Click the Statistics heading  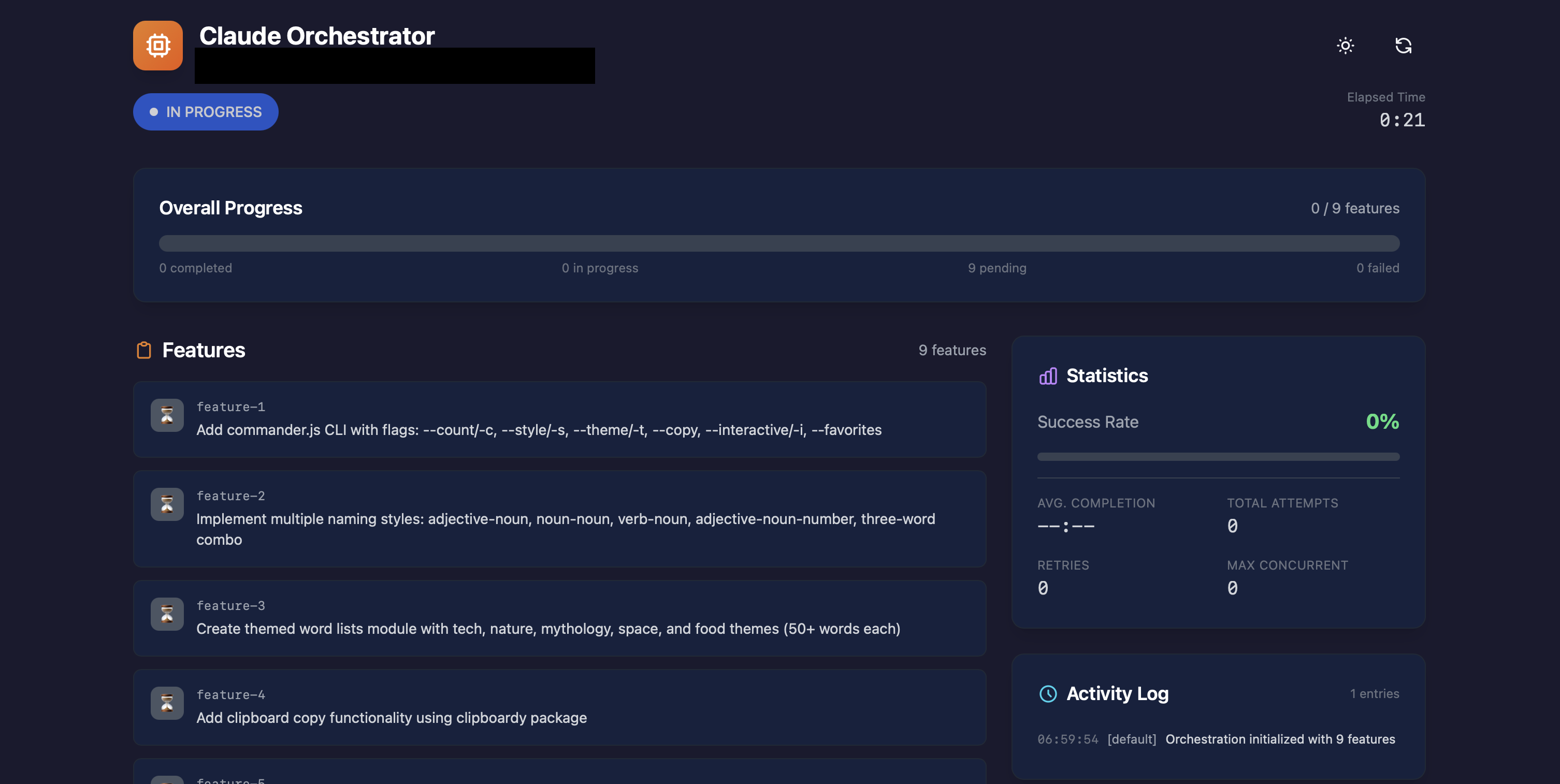(x=1107, y=376)
